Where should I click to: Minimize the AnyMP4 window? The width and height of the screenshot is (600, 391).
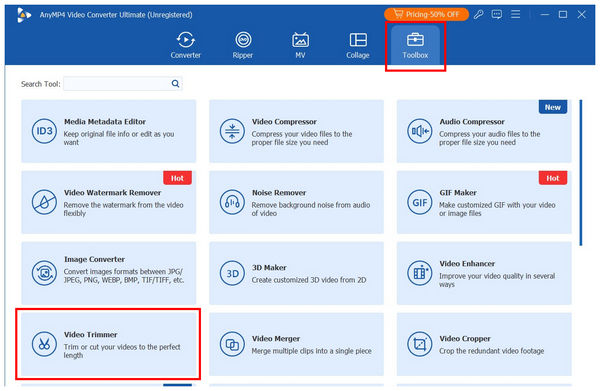pyautogui.click(x=545, y=15)
